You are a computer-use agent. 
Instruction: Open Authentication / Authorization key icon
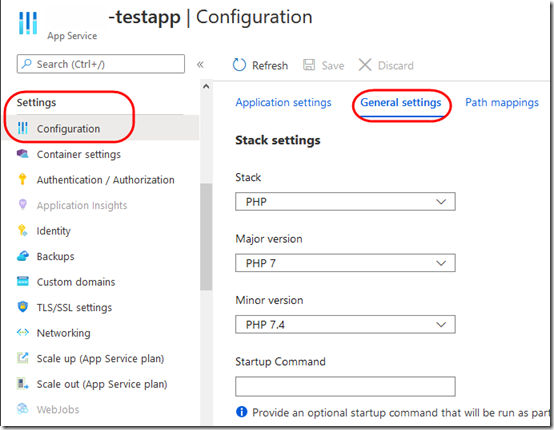click(22, 179)
